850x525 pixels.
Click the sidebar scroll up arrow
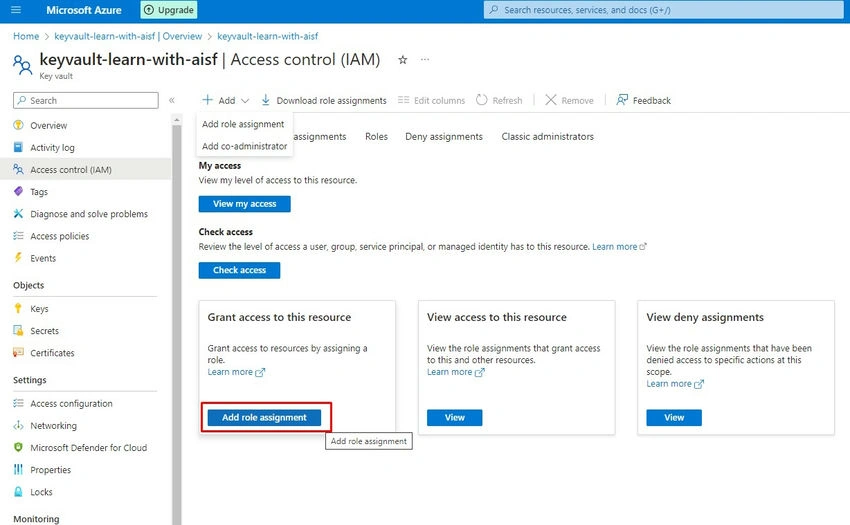click(177, 119)
